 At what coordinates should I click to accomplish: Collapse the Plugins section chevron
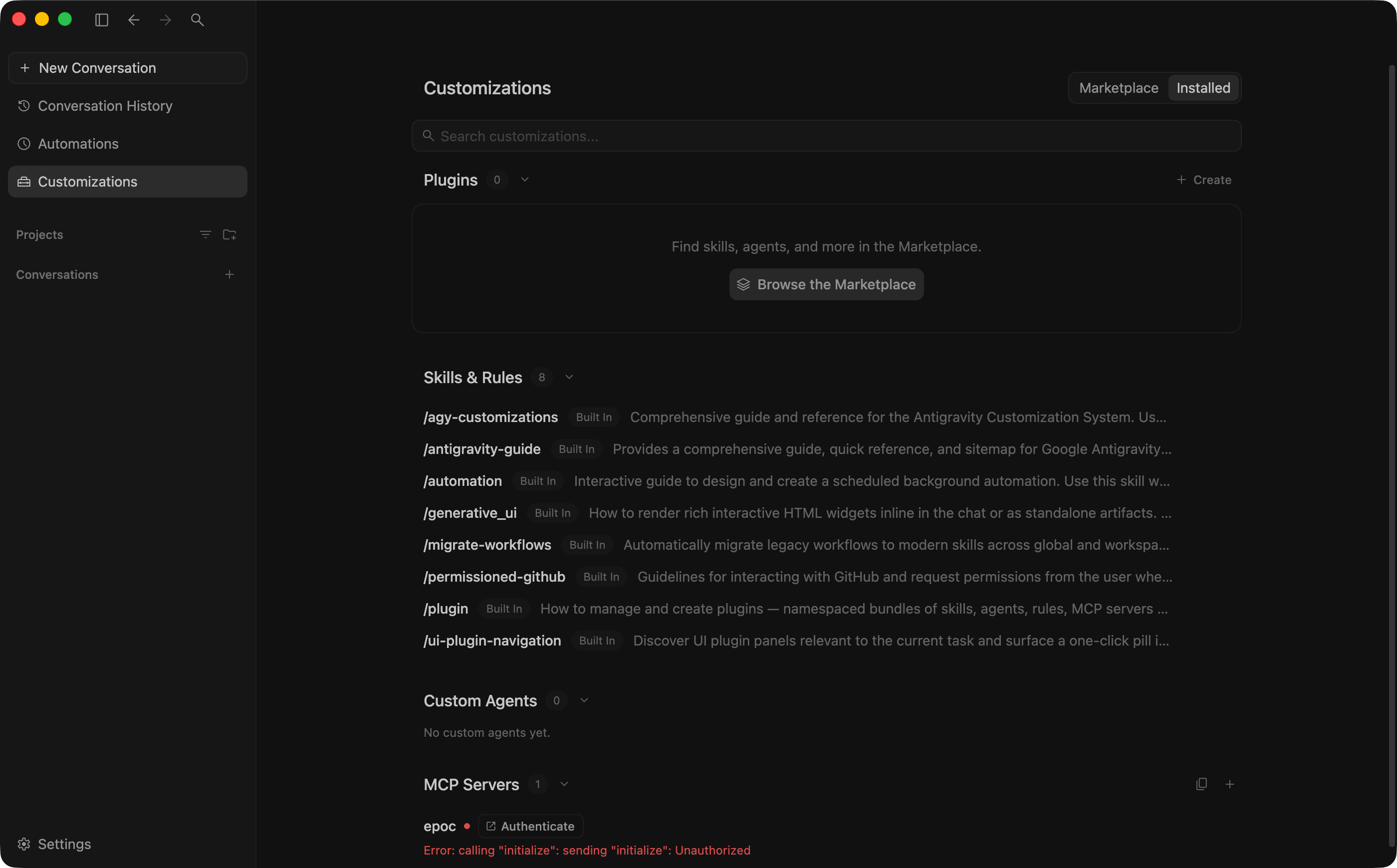[525, 180]
